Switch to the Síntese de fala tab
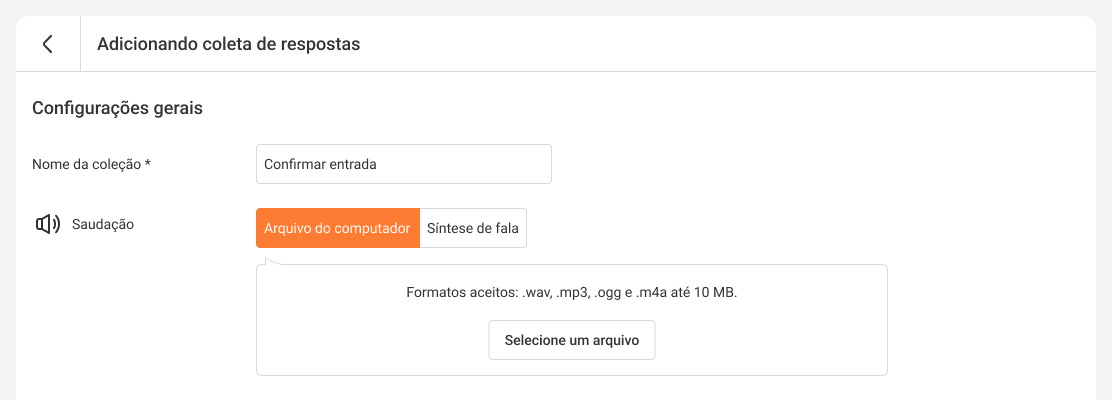1112x400 pixels. (472, 228)
